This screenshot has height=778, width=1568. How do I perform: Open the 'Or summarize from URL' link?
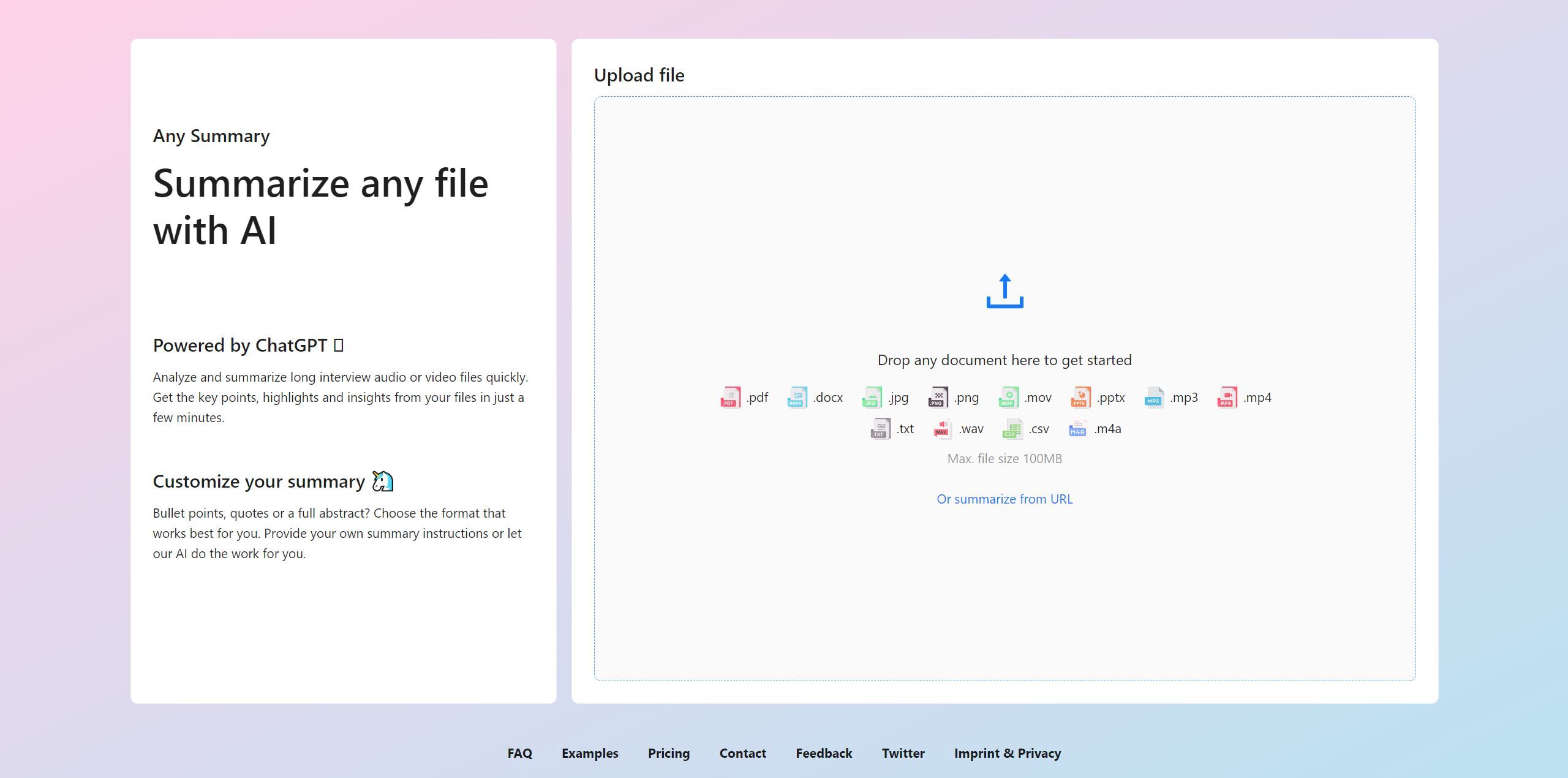[x=1005, y=499]
